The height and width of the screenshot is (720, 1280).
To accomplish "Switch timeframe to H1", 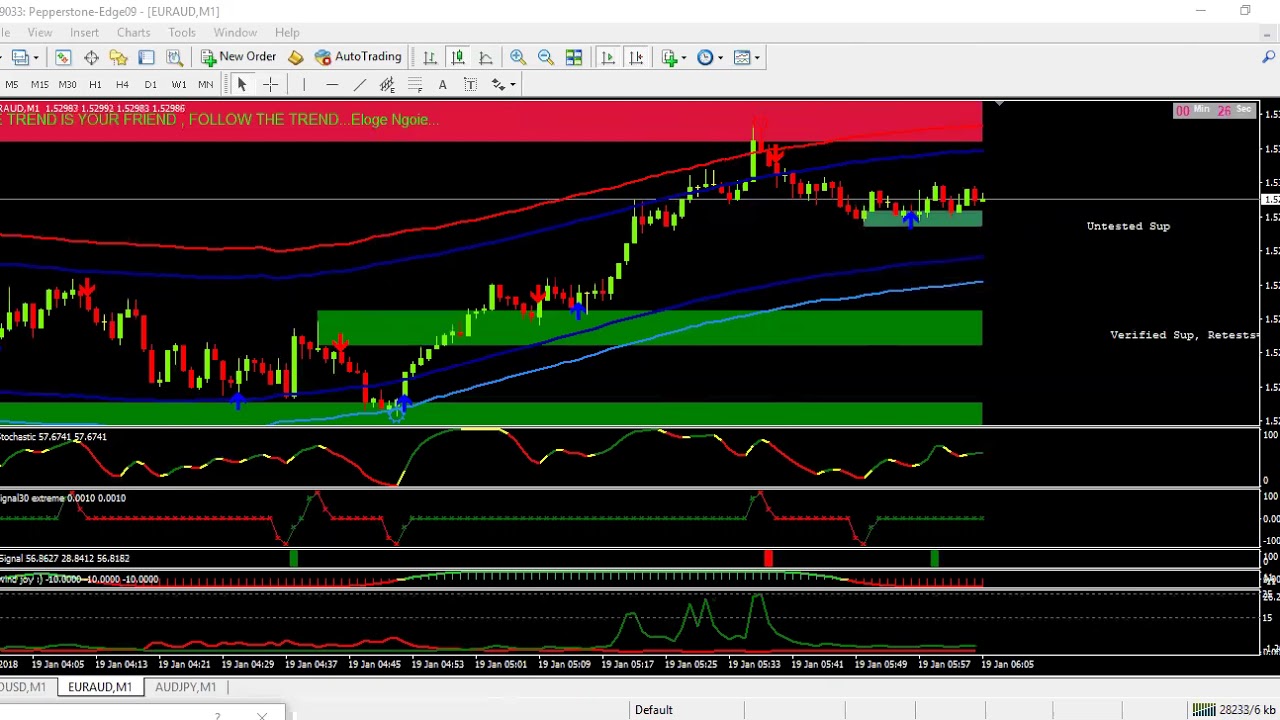I will (x=95, y=85).
